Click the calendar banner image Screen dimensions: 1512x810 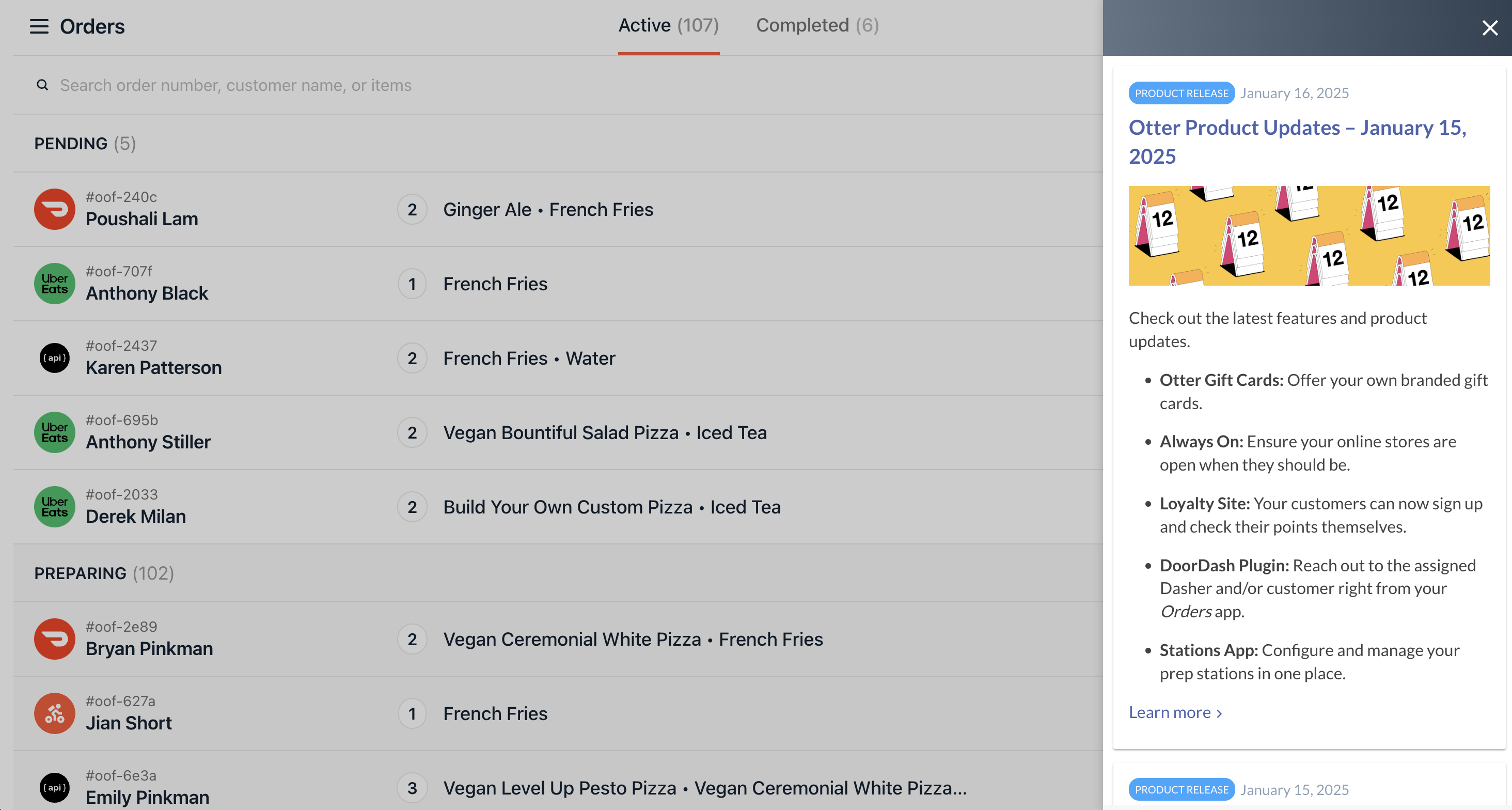[1309, 236]
